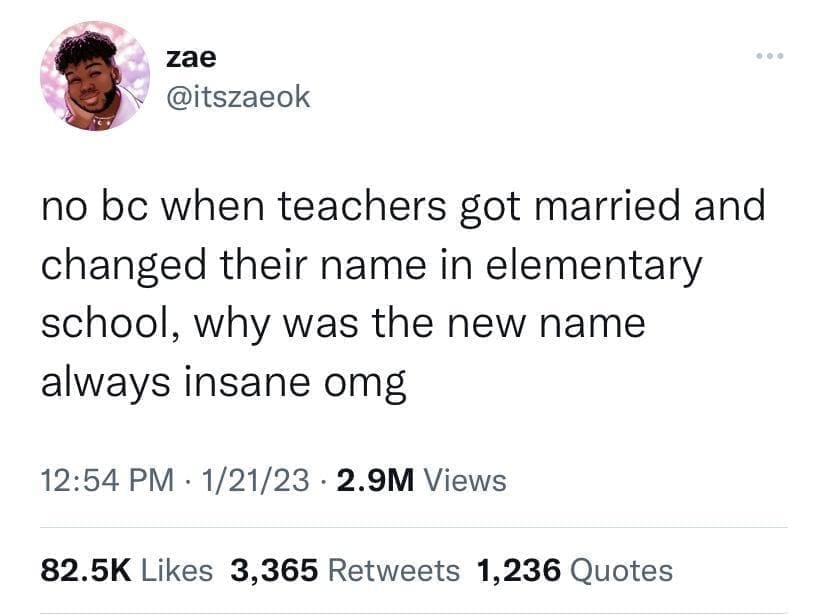Screen dimensions: 828x614
Task: Click the 3,365 retweet count
Action: (274, 571)
